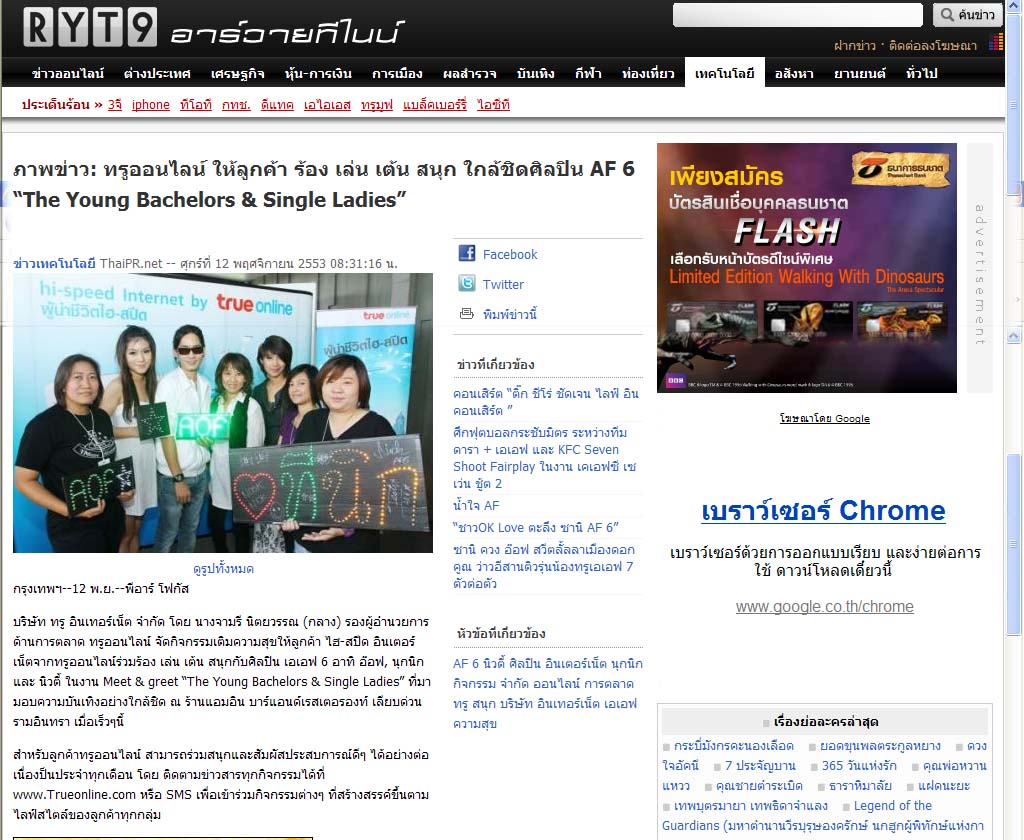Open hot topic 3จี link
Screen dimensions: 1024x840
click(115, 105)
